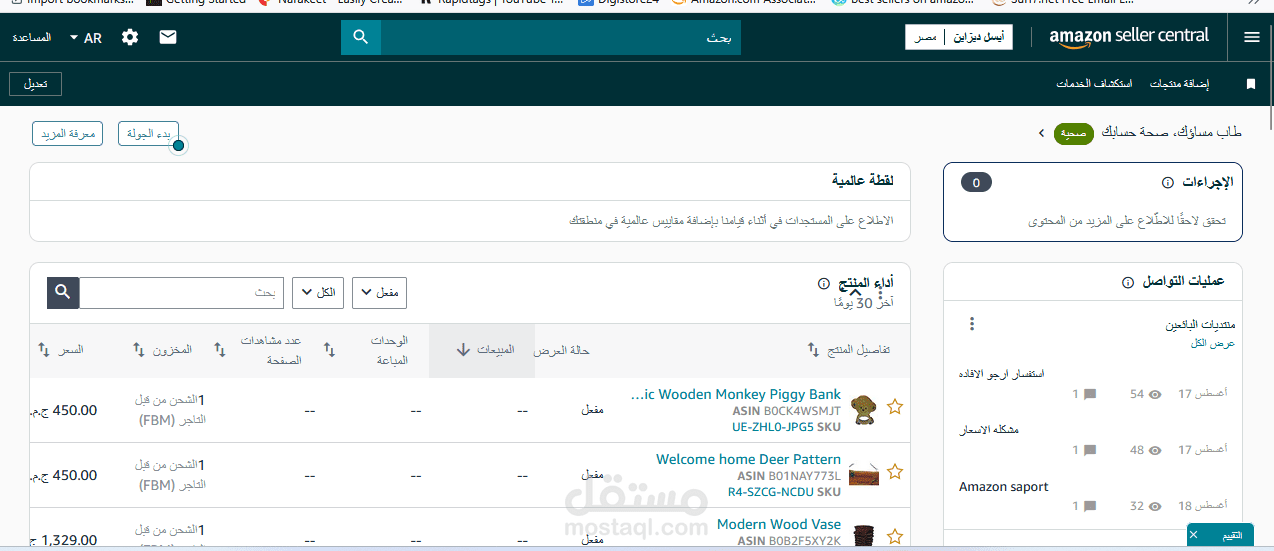Click the views eye icon on استفسار ارجو الافاده
Viewport: 1274px width, 551px height.
coord(1156,394)
